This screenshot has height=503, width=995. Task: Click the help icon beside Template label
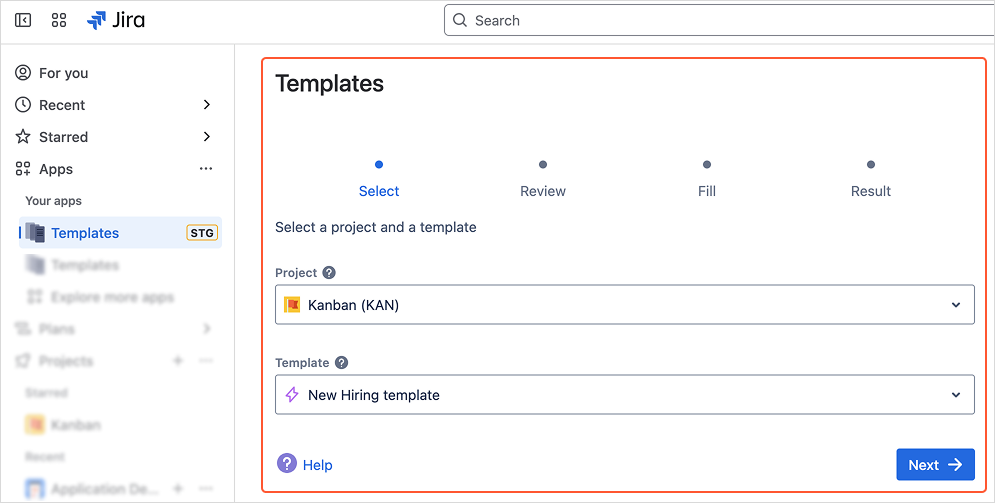click(x=341, y=363)
